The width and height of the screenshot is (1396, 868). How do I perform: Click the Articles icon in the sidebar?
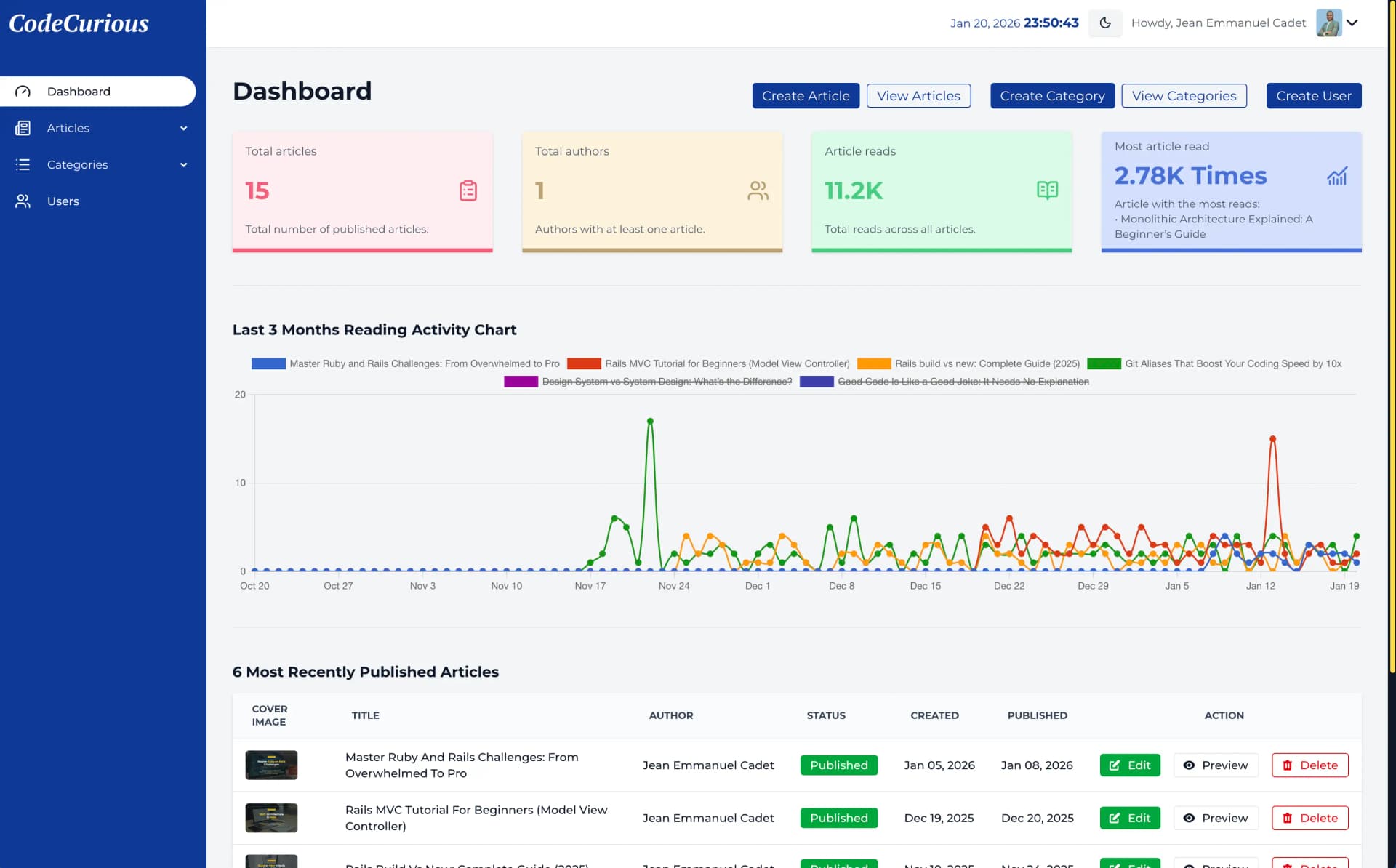tap(23, 128)
